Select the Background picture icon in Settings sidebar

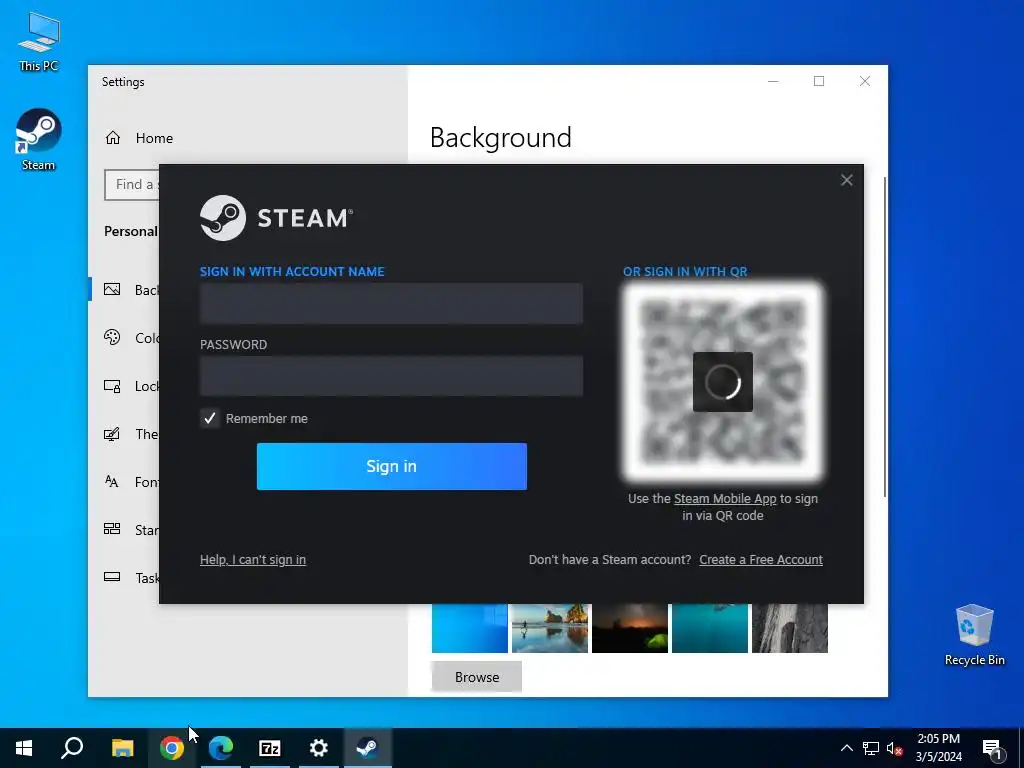pos(112,289)
